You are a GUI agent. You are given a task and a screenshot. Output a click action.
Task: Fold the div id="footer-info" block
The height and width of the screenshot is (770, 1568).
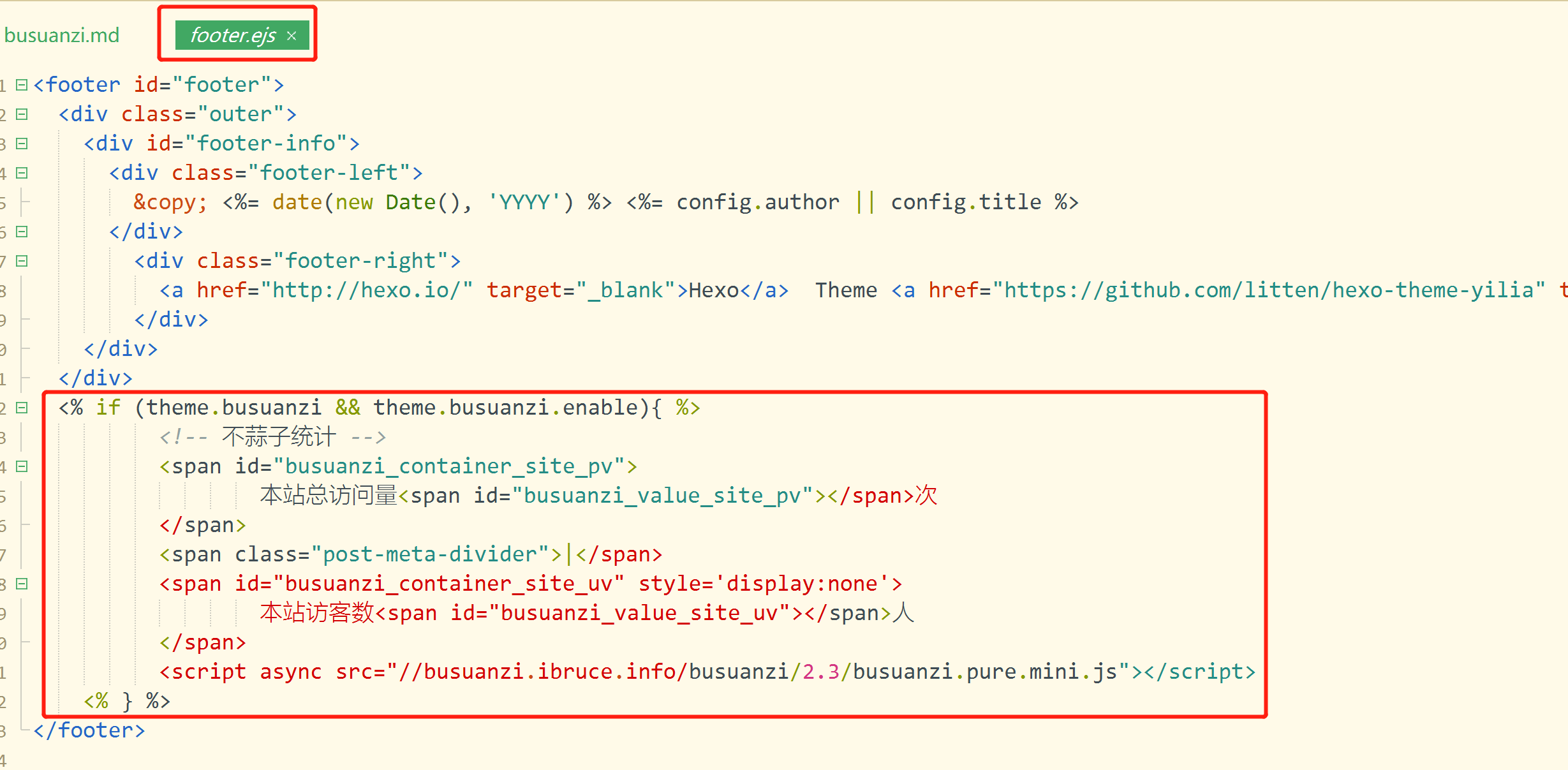(x=22, y=144)
